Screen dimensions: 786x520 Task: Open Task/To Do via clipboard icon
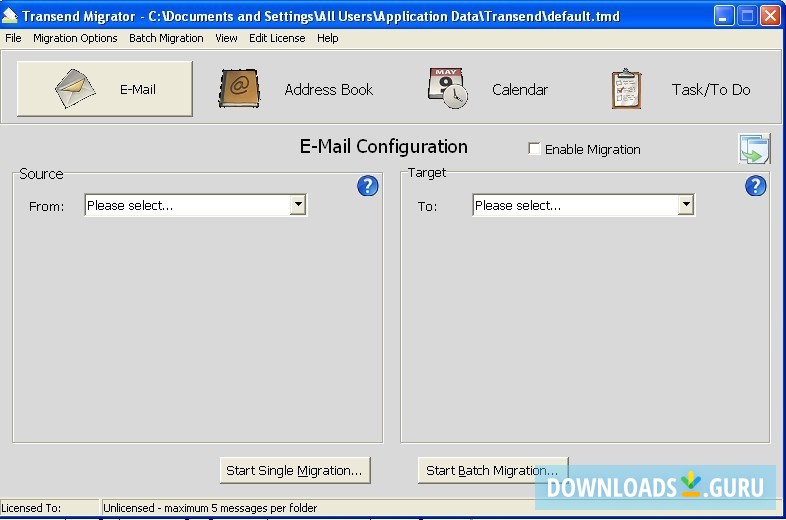tap(626, 88)
